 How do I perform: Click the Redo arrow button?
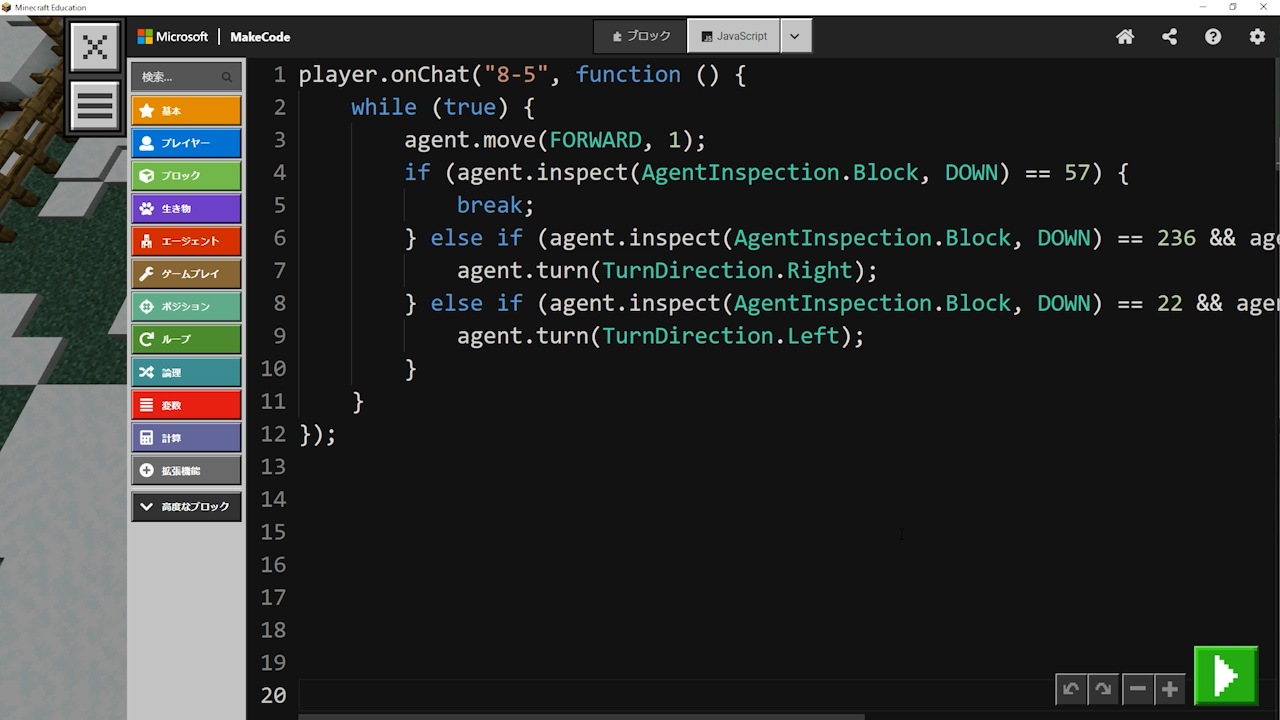click(1103, 689)
